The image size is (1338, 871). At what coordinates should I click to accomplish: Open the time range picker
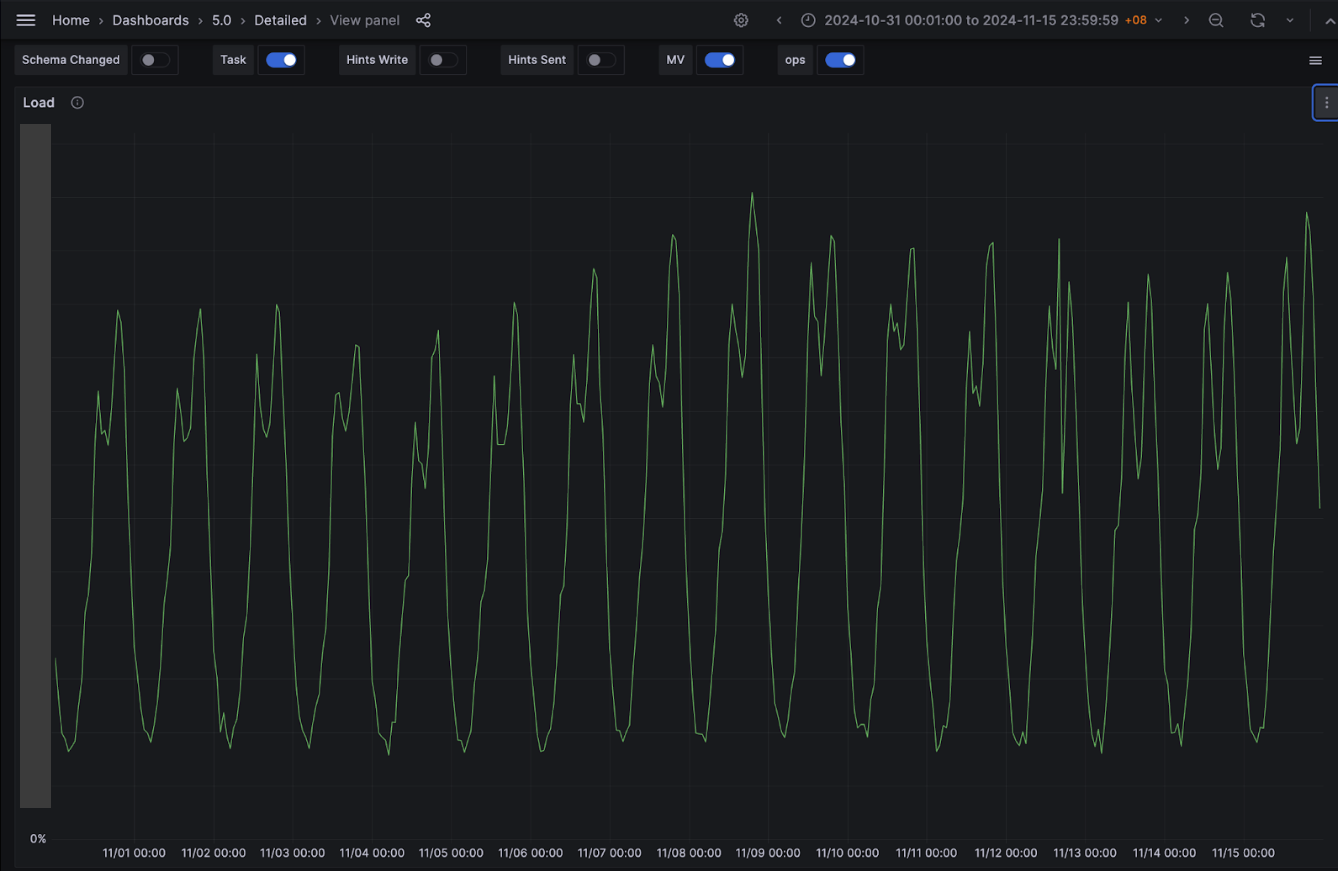click(981, 20)
